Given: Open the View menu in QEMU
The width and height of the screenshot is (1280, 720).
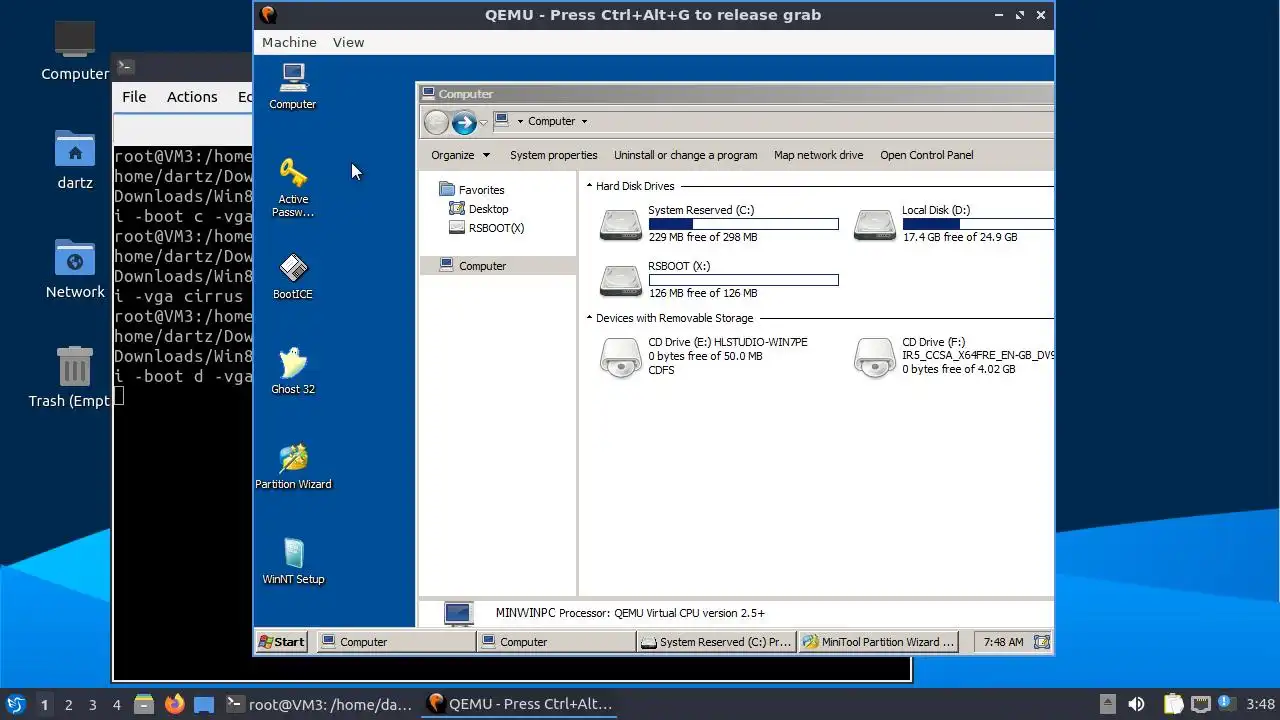Looking at the screenshot, I should [348, 42].
